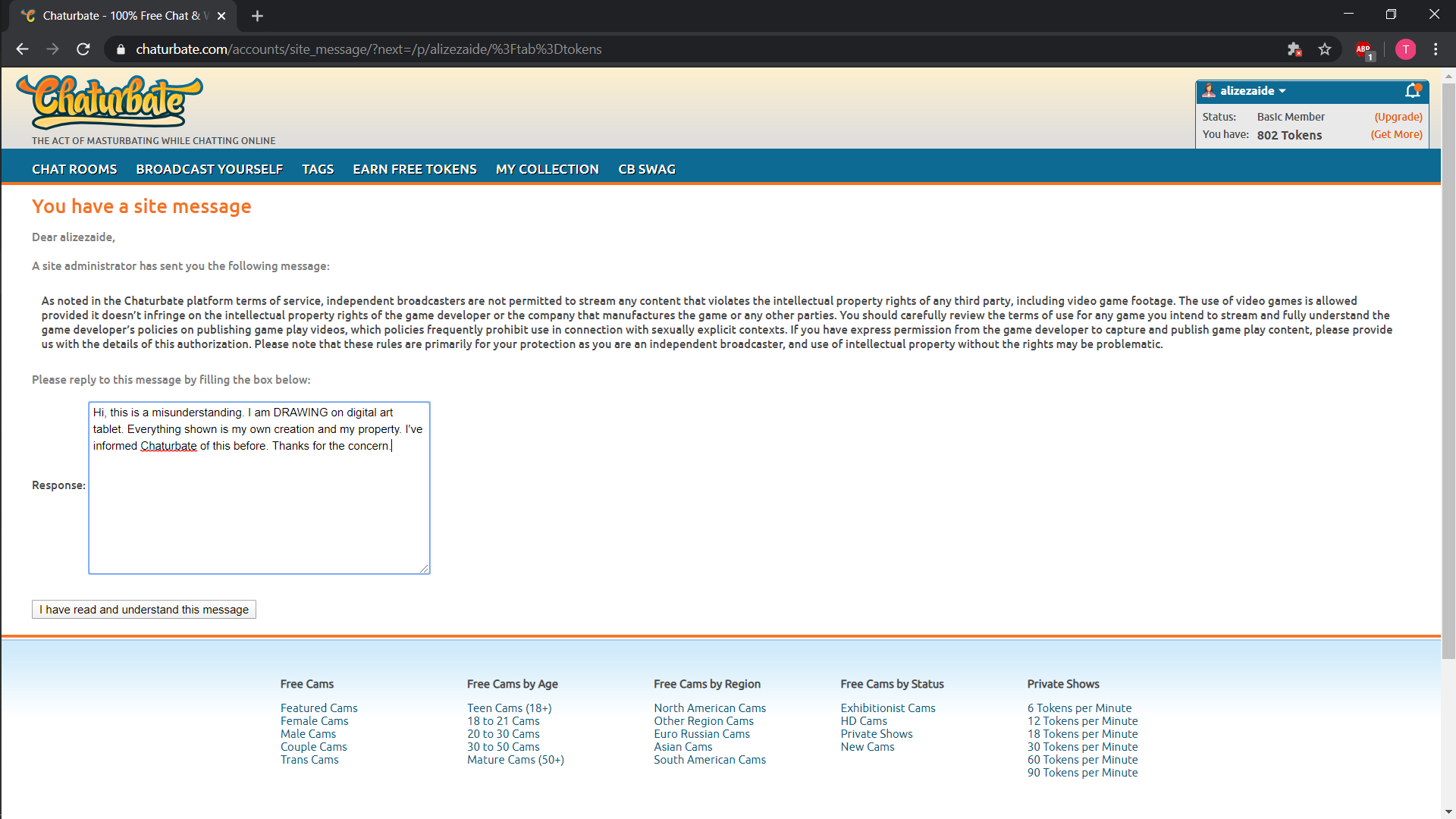Open the Female Cams link
Screen dimensions: 1456x819
314,720
